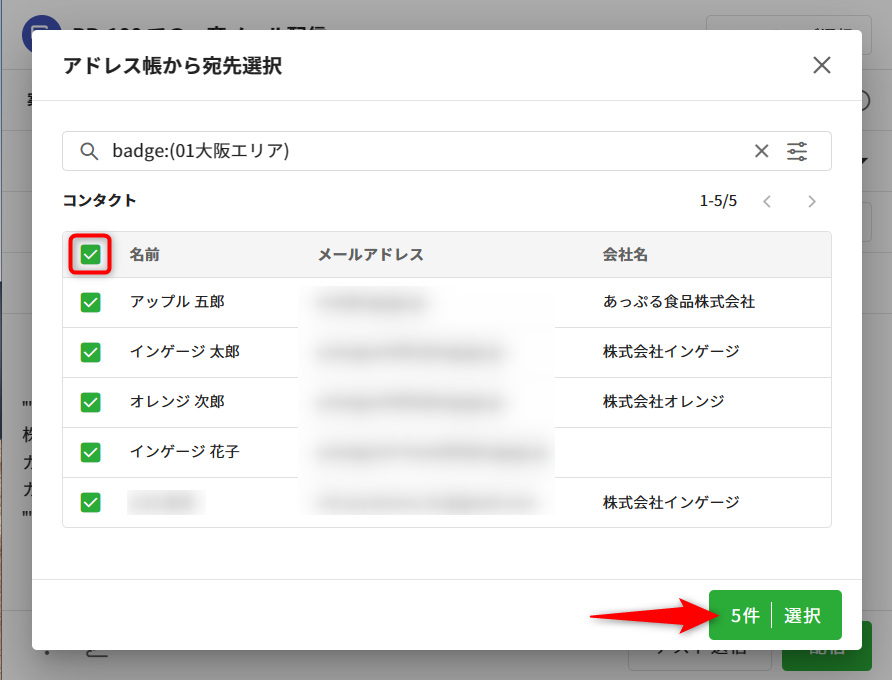Viewport: 892px width, 680px height.
Task: Toggle the select-all contacts checkbox
Action: [91, 255]
